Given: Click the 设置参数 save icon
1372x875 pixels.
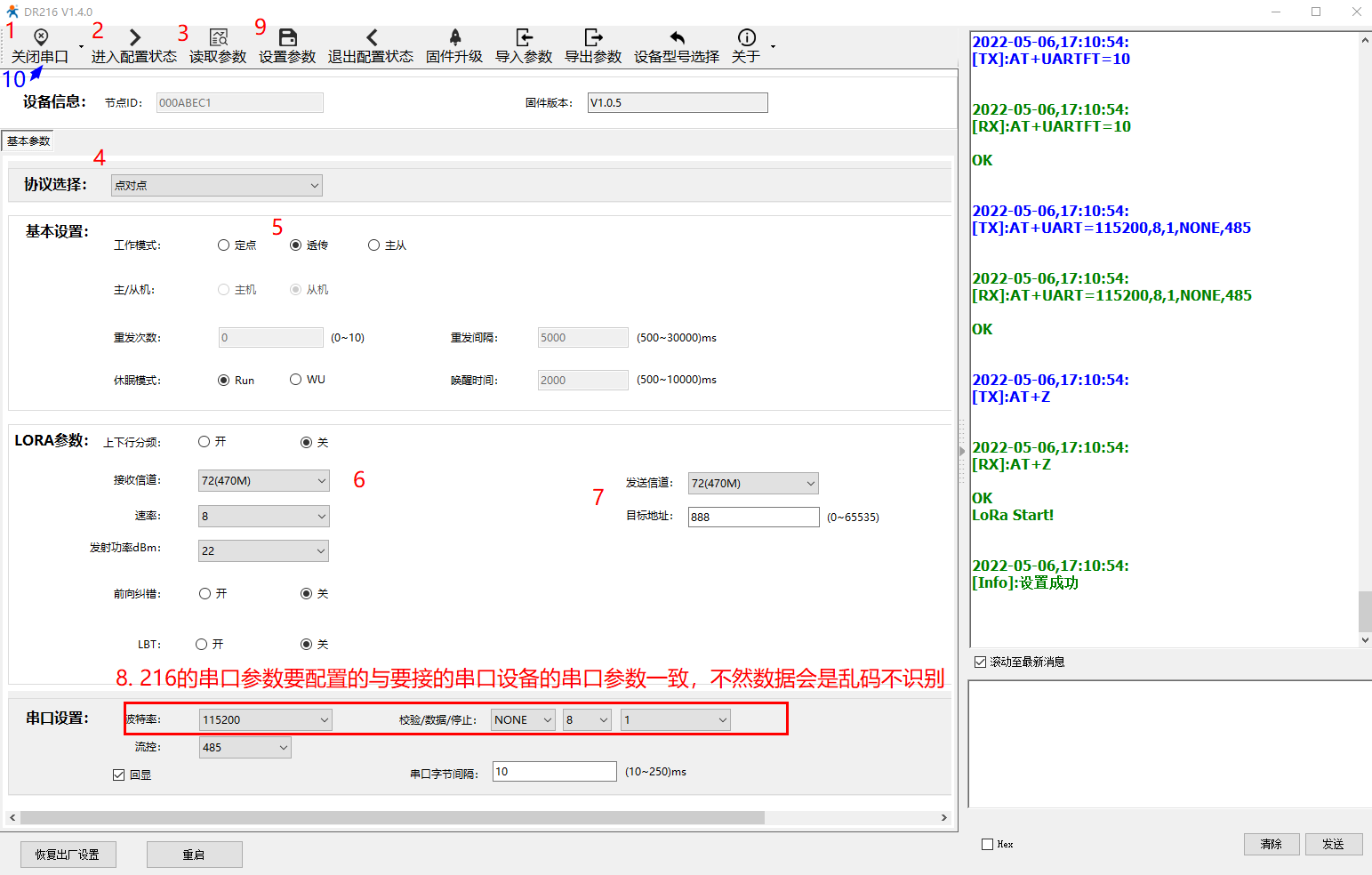Looking at the screenshot, I should tap(287, 37).
